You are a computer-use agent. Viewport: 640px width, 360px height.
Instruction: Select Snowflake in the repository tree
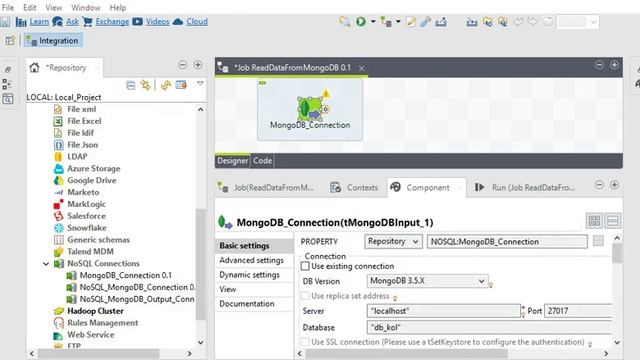(87, 227)
